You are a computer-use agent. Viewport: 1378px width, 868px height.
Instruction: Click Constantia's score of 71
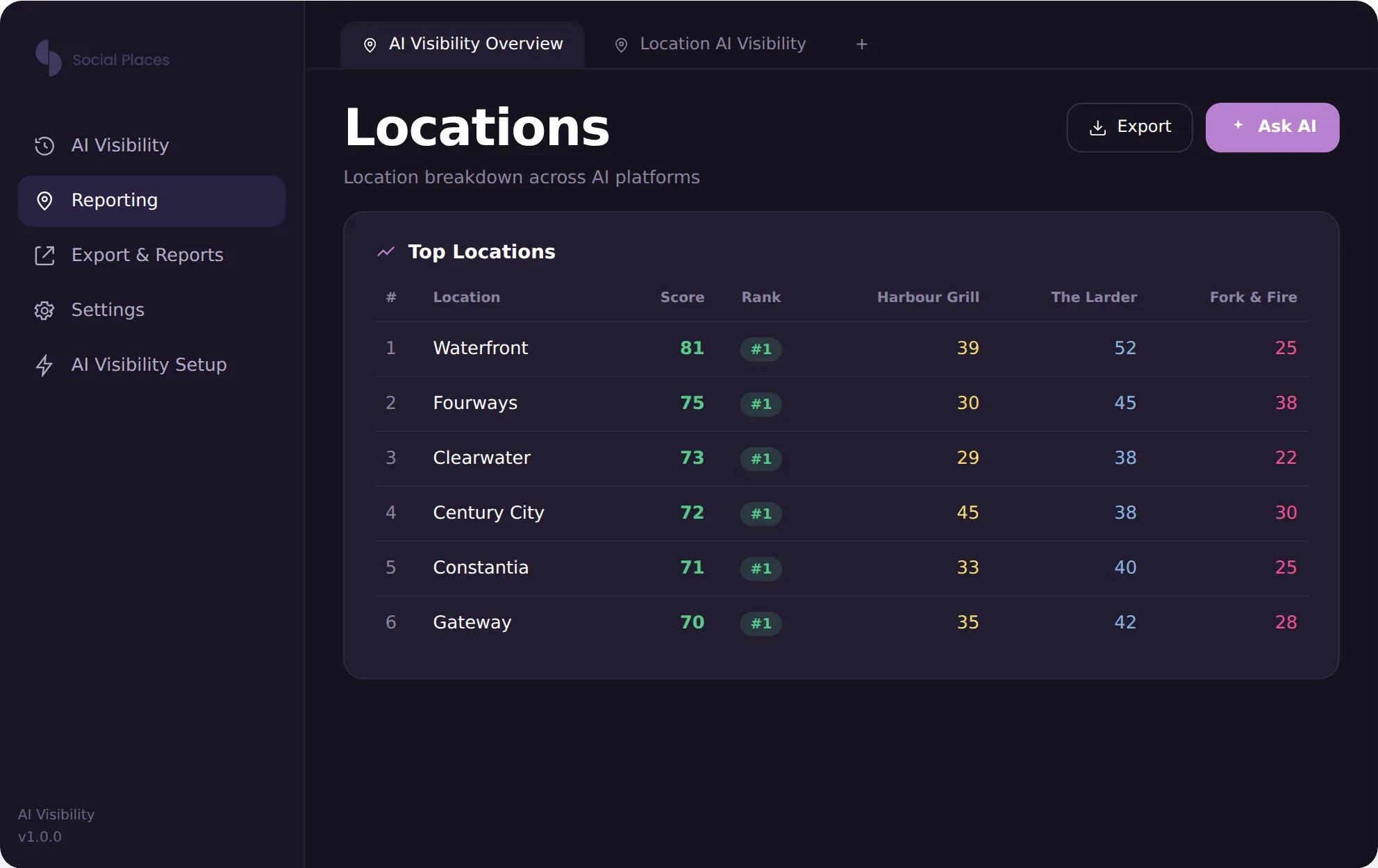point(692,568)
